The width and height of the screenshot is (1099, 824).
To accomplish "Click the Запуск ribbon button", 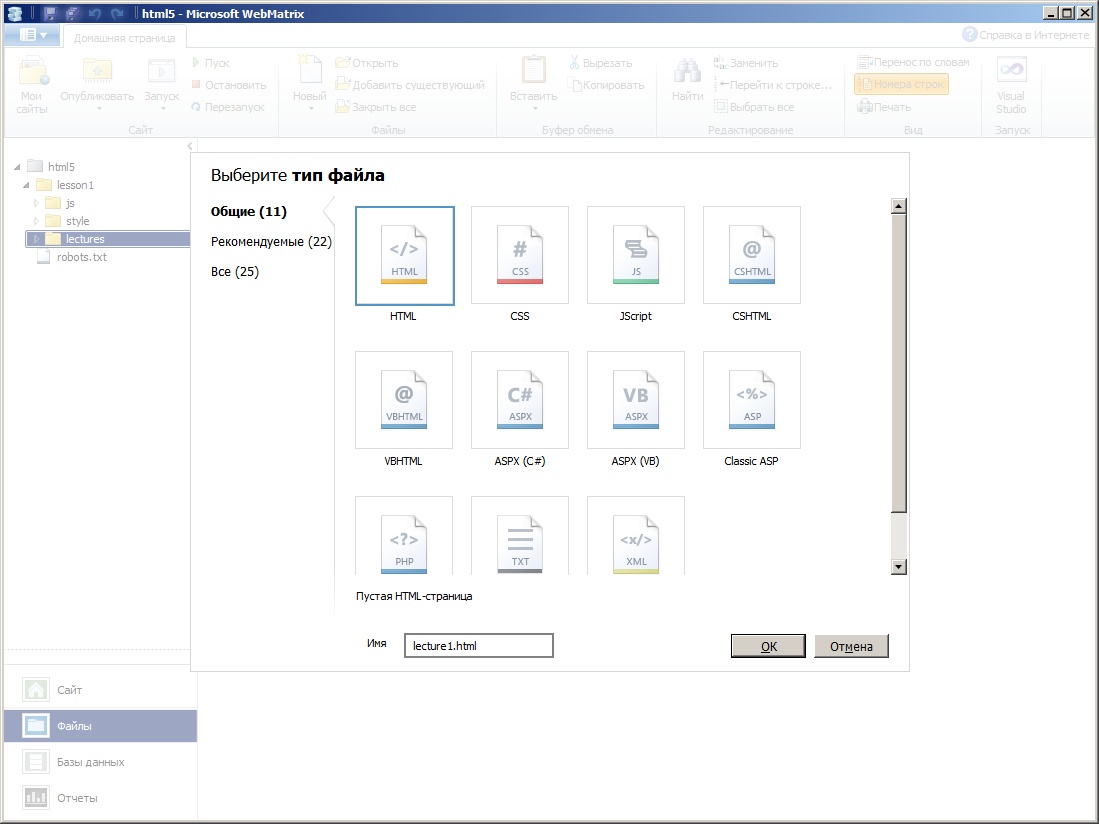I will pos(162,85).
